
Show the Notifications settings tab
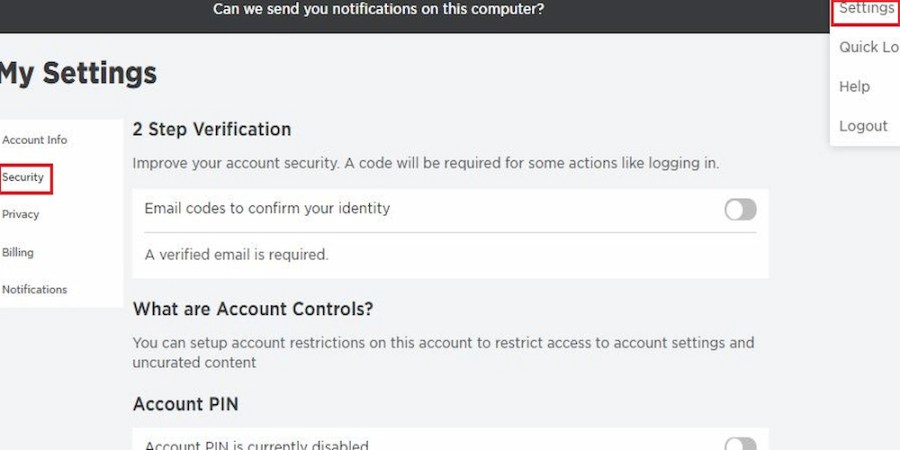click(35, 289)
